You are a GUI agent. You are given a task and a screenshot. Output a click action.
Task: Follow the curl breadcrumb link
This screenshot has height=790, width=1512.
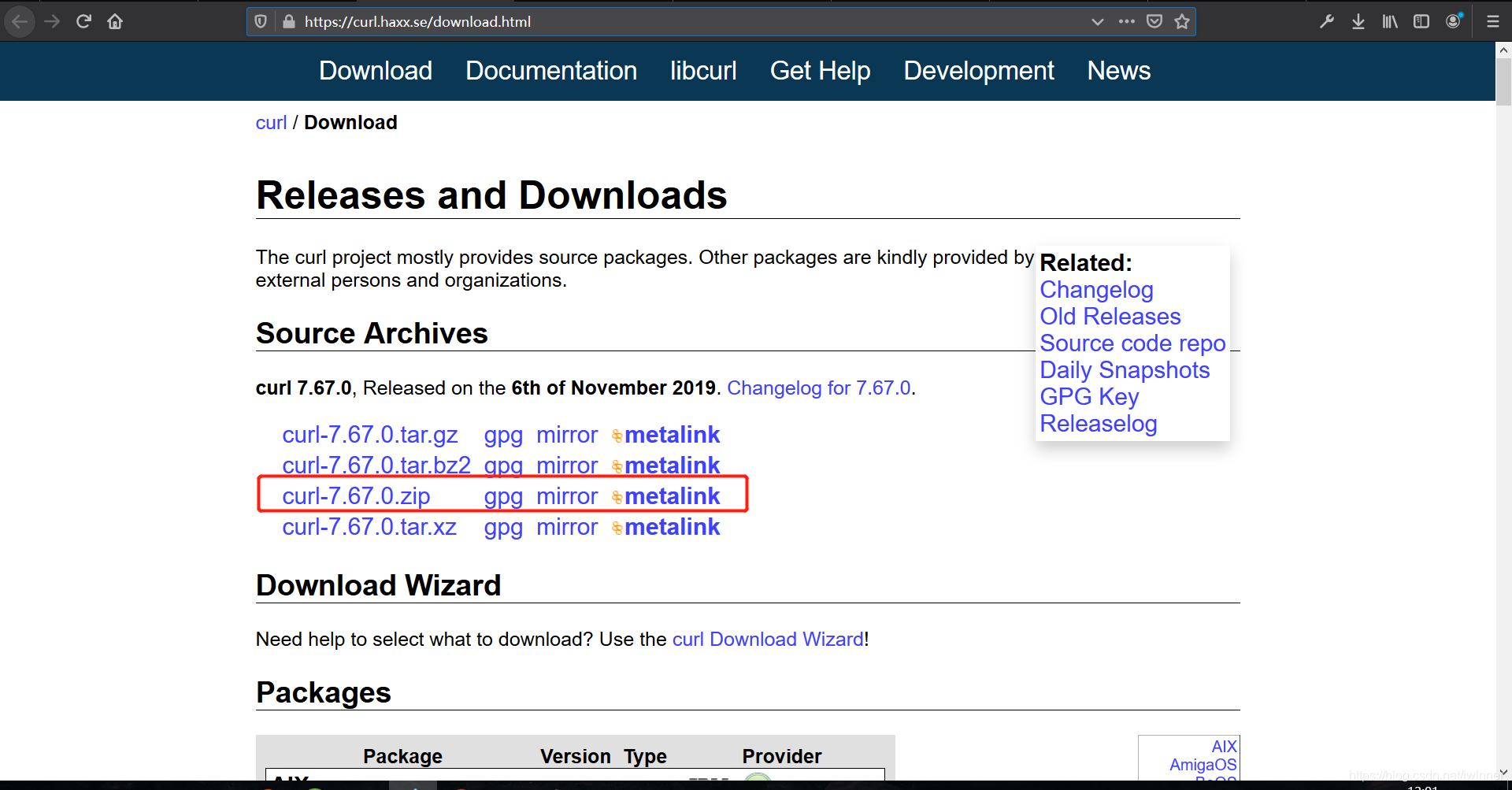(x=271, y=123)
